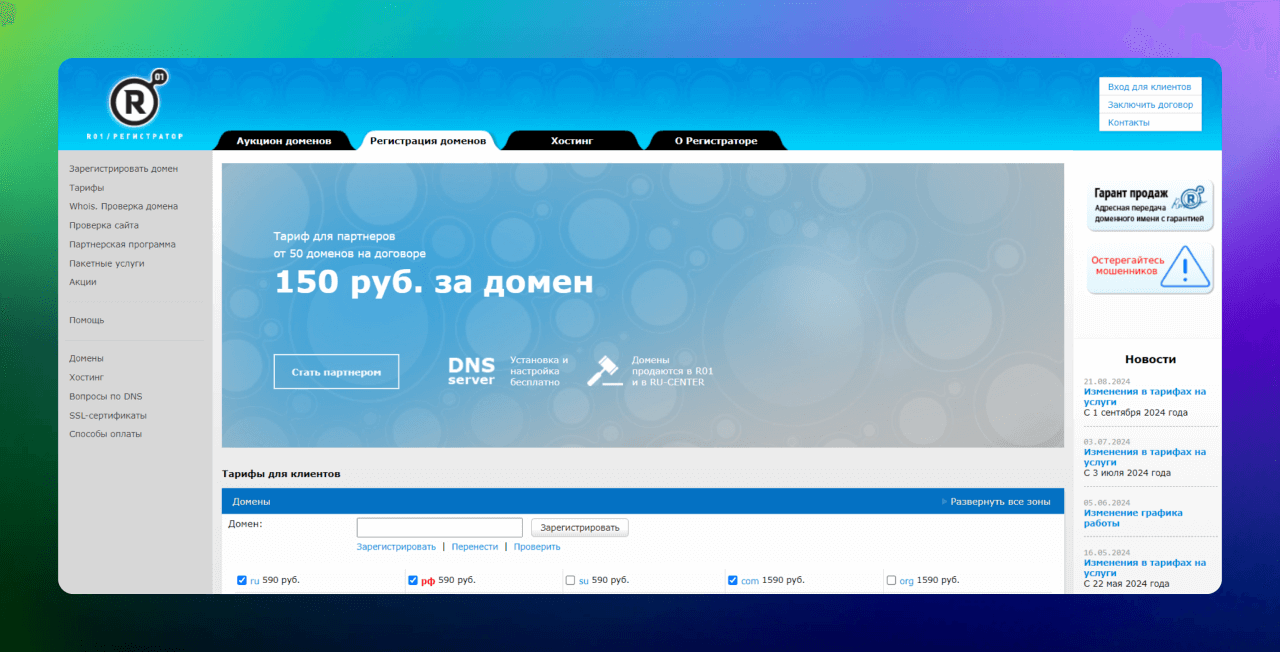Open Тарифы in the sidebar
The height and width of the screenshot is (652, 1280).
[86, 188]
